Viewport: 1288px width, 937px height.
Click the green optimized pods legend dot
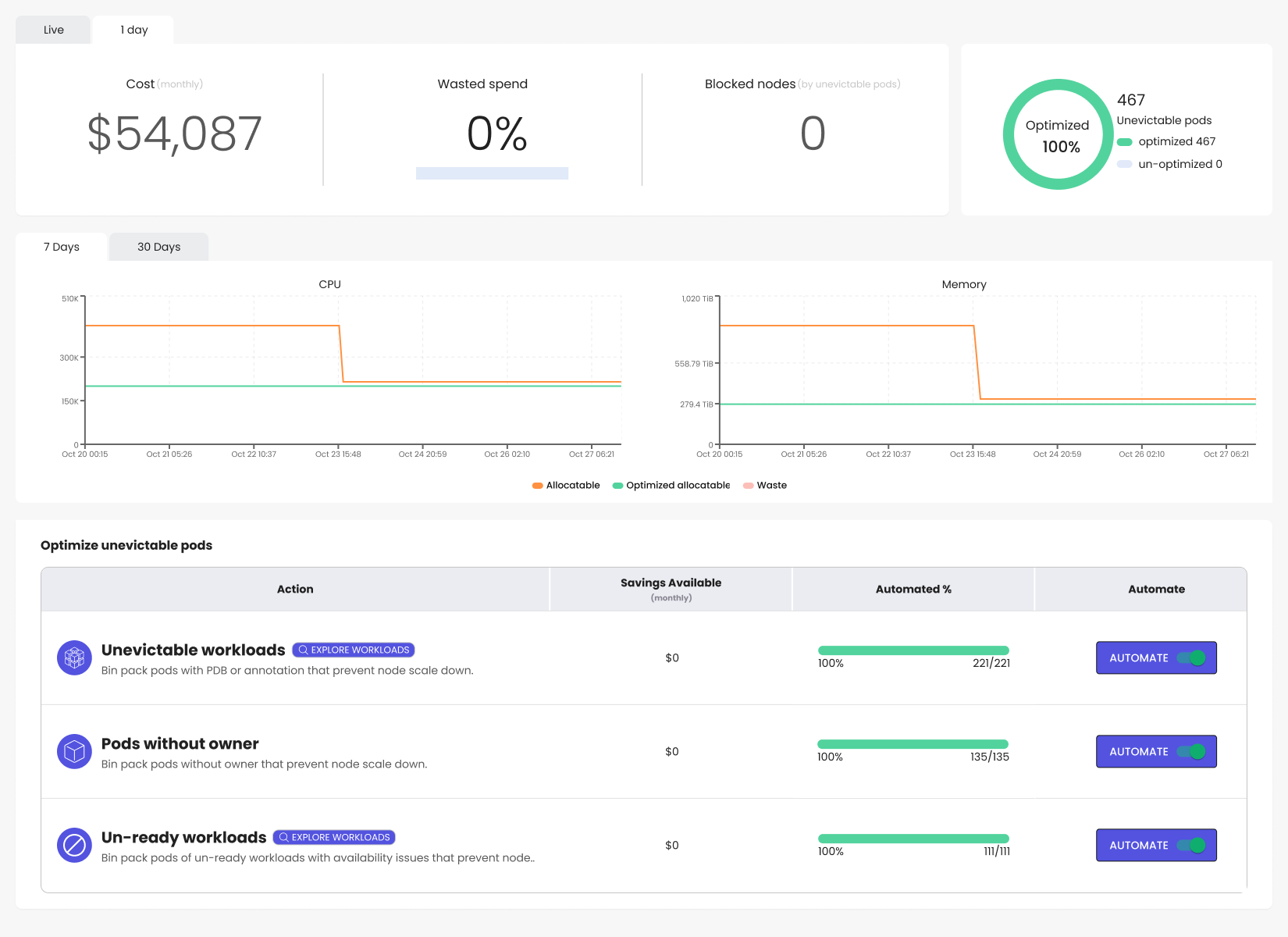pyautogui.click(x=1125, y=142)
